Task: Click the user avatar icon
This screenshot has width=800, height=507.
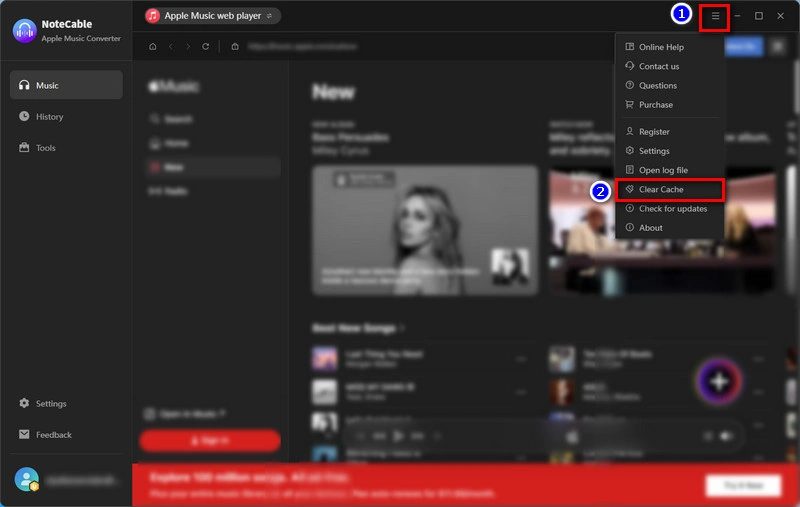Action: click(27, 479)
